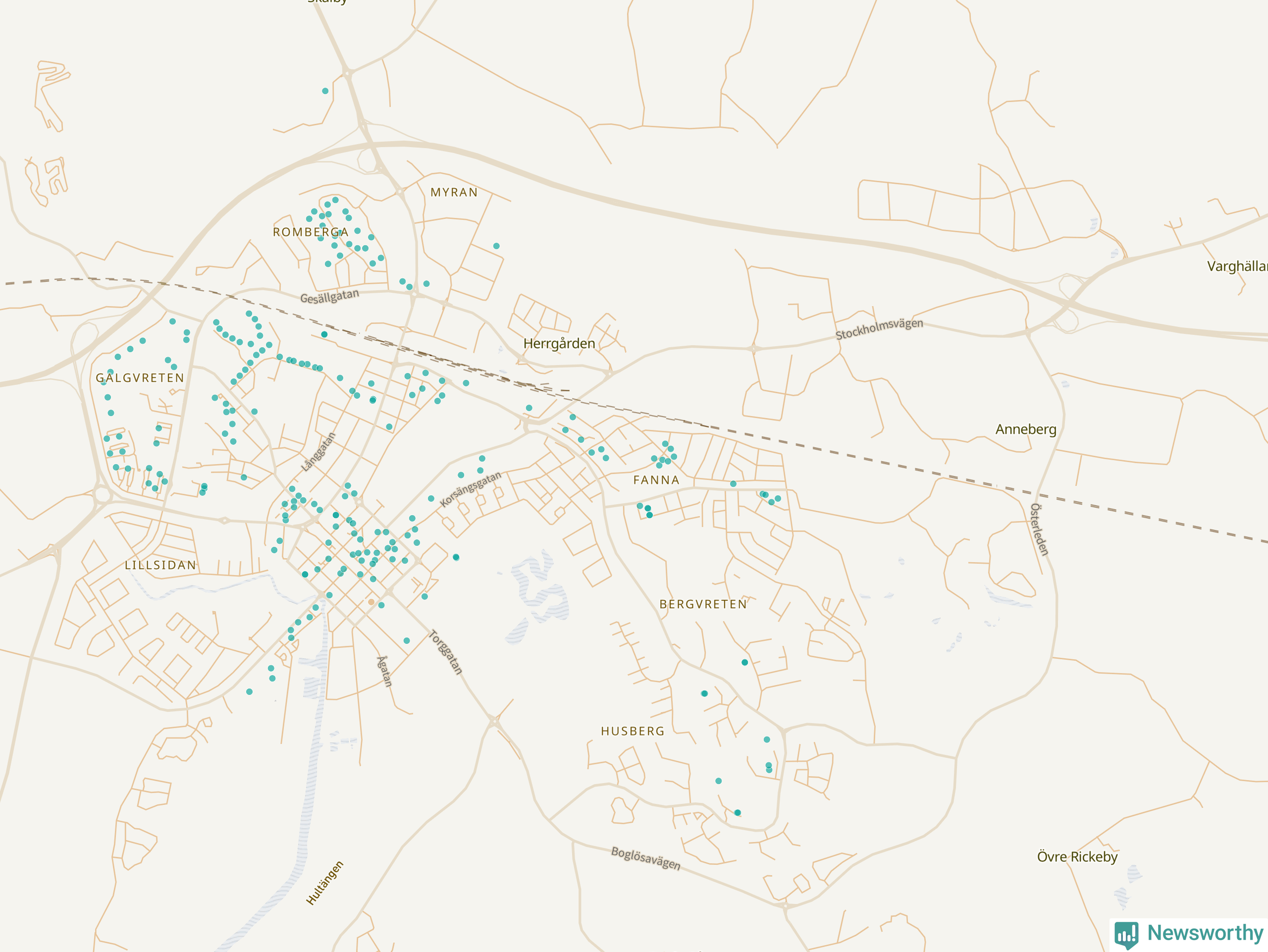
Task: Select the GALGVRETEN neighborhood label
Action: [x=140, y=378]
